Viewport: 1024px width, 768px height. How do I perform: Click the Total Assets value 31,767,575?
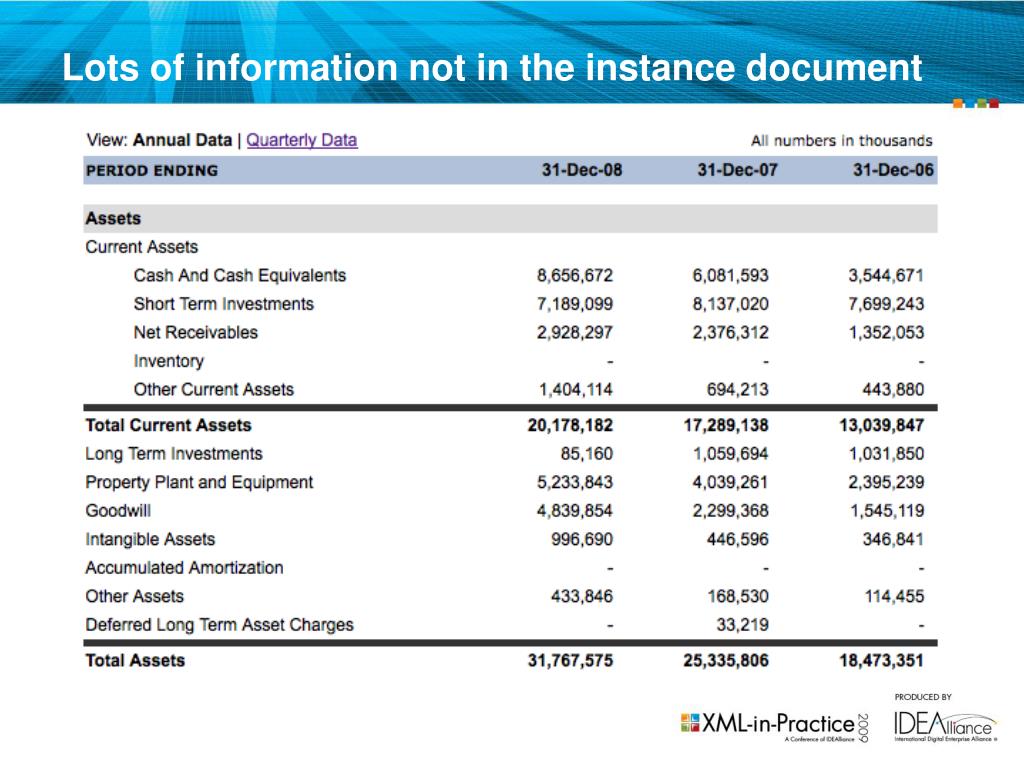[570, 660]
